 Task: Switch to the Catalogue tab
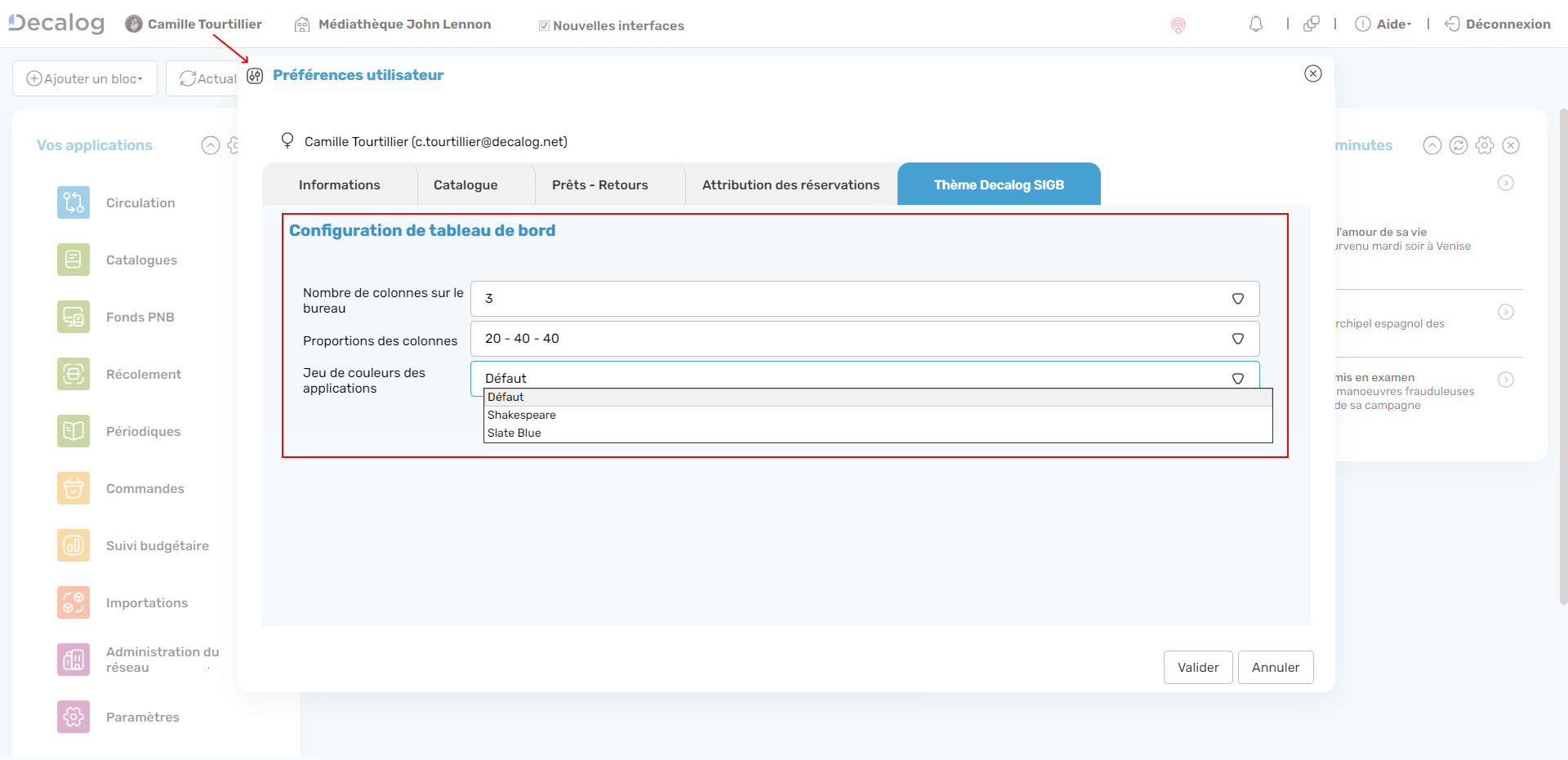(465, 185)
